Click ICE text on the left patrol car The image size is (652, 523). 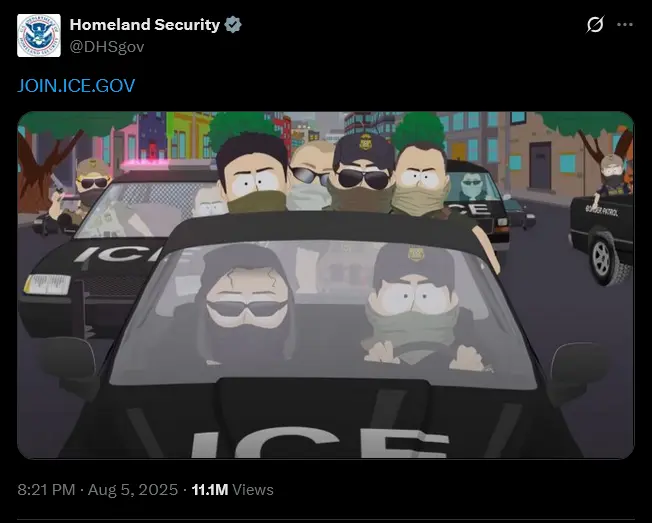pos(119,253)
